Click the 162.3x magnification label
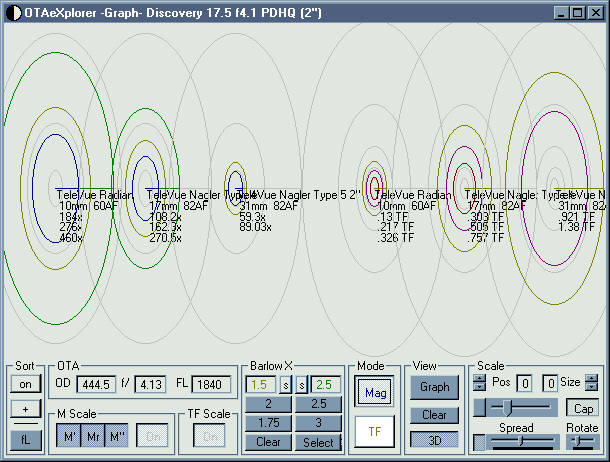The image size is (610, 462). [165, 227]
